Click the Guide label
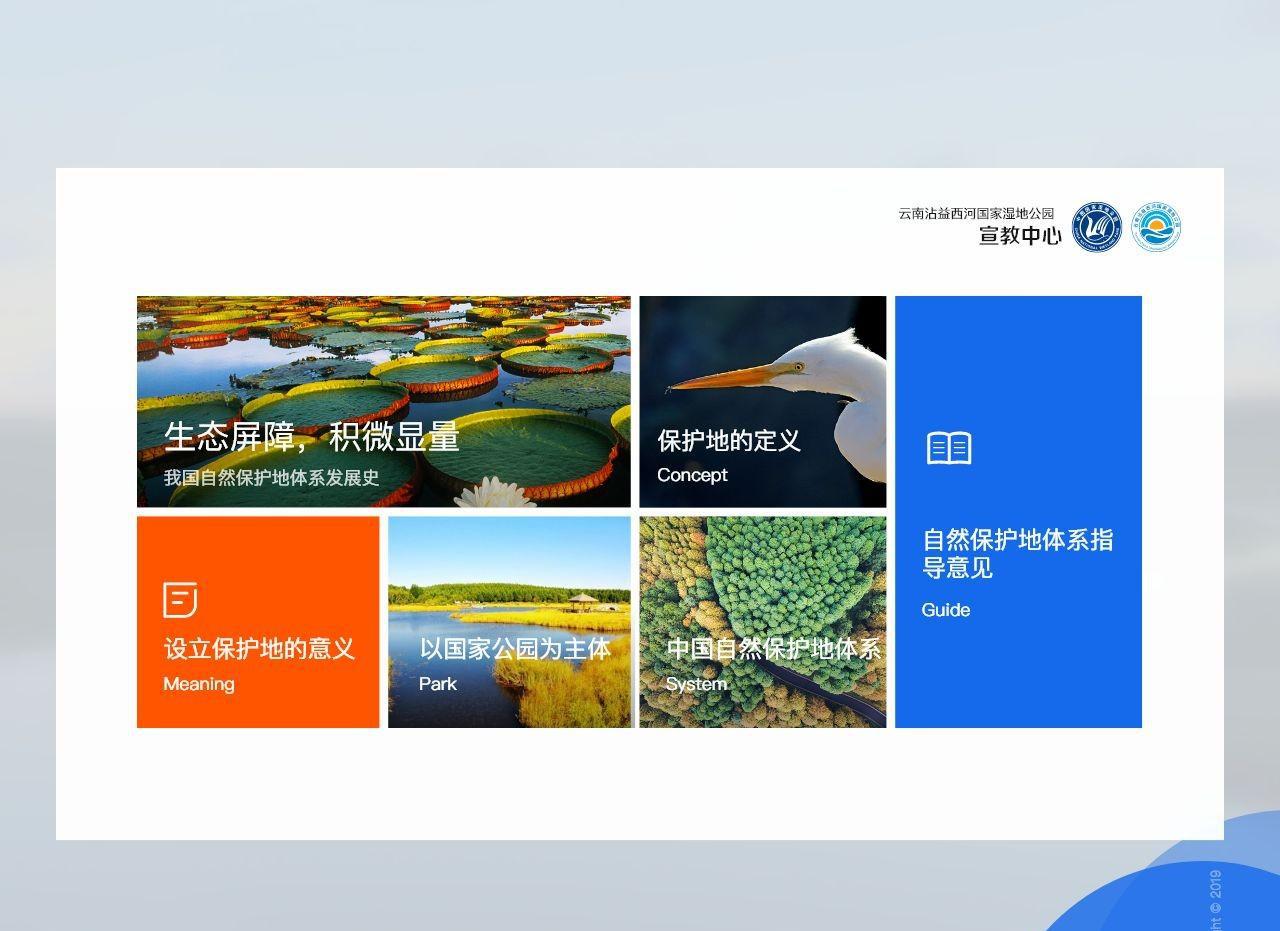Viewport: 1280px width, 931px height. 946,610
